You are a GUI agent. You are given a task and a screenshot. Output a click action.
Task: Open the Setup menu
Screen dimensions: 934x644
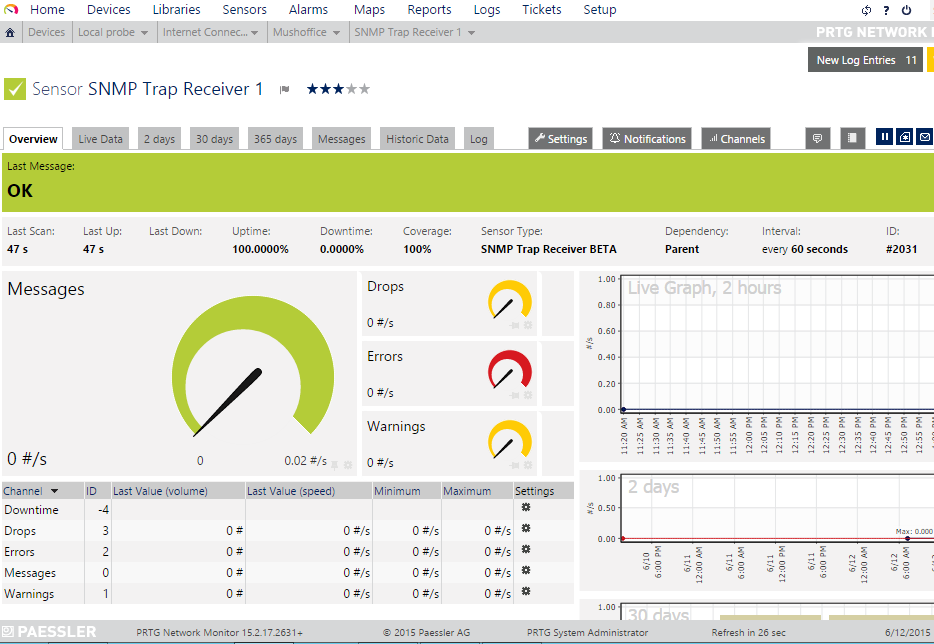(x=600, y=10)
